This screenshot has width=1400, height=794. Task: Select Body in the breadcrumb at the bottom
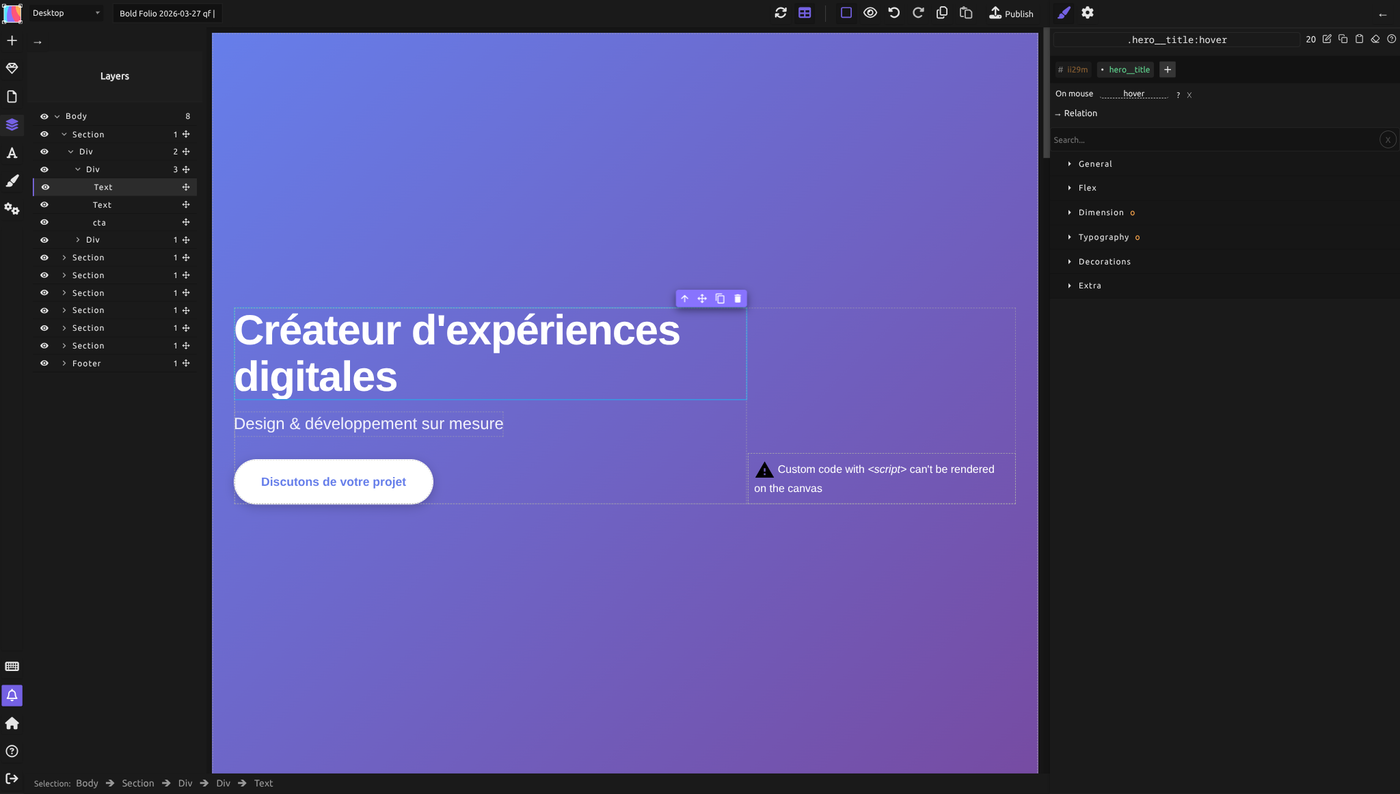tap(87, 783)
